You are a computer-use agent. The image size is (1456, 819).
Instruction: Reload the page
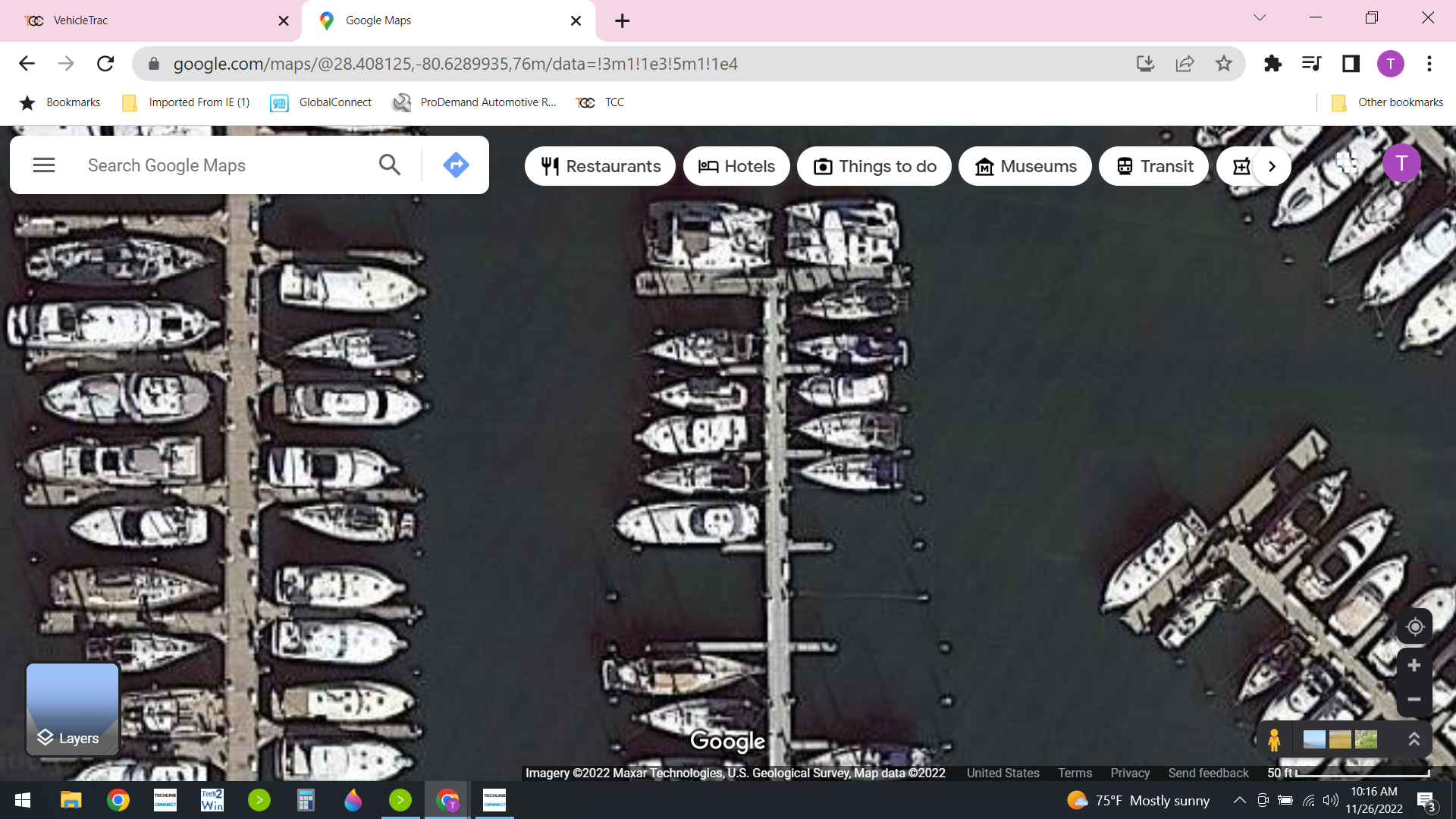(105, 64)
